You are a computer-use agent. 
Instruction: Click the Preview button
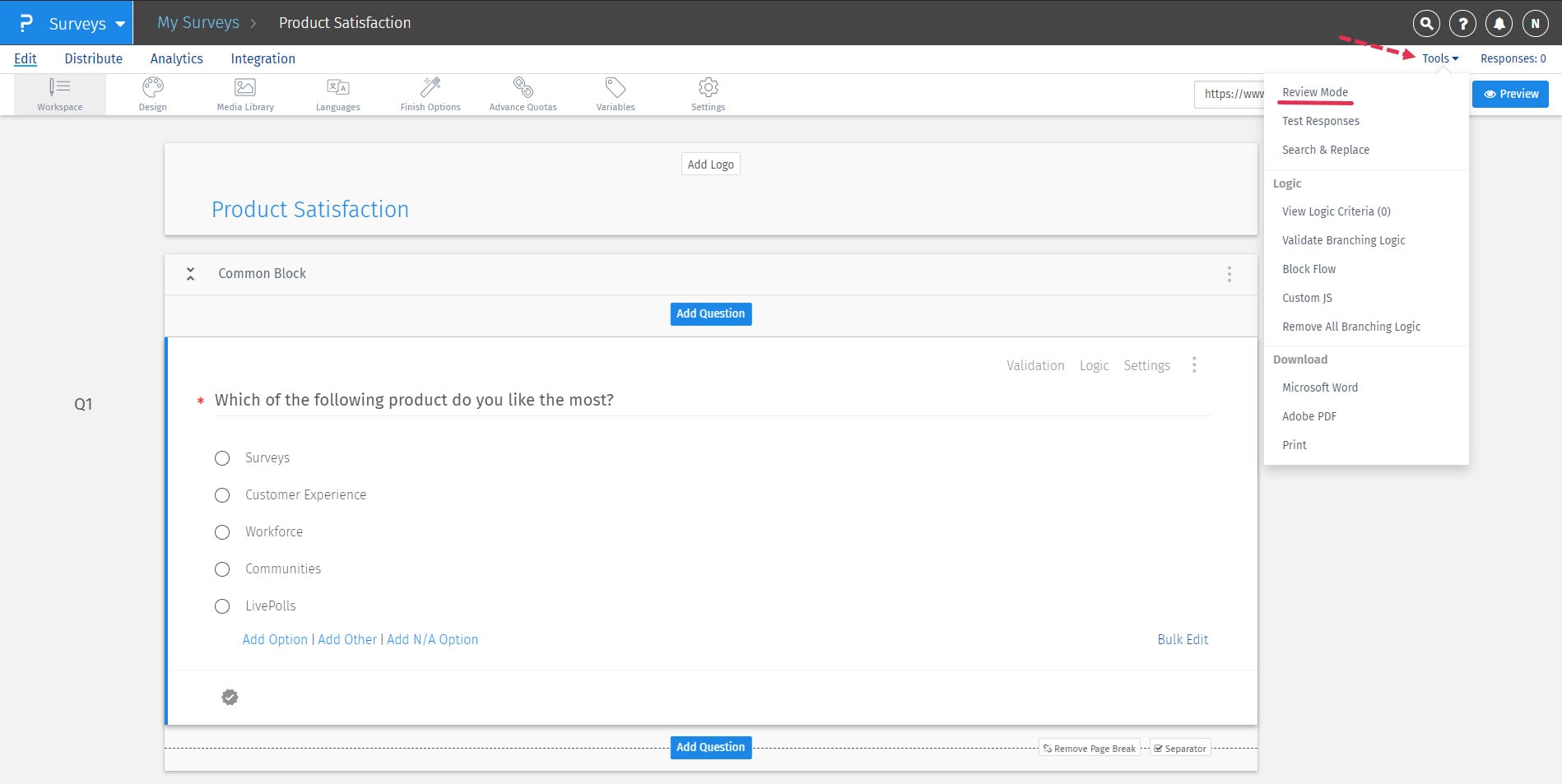click(x=1510, y=94)
